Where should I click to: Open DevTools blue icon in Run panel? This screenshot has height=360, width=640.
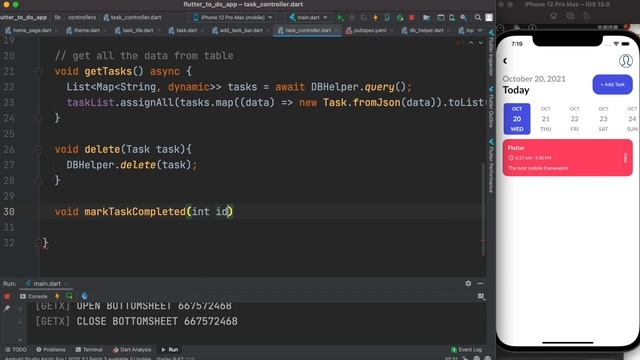pyautogui.click(x=84, y=296)
